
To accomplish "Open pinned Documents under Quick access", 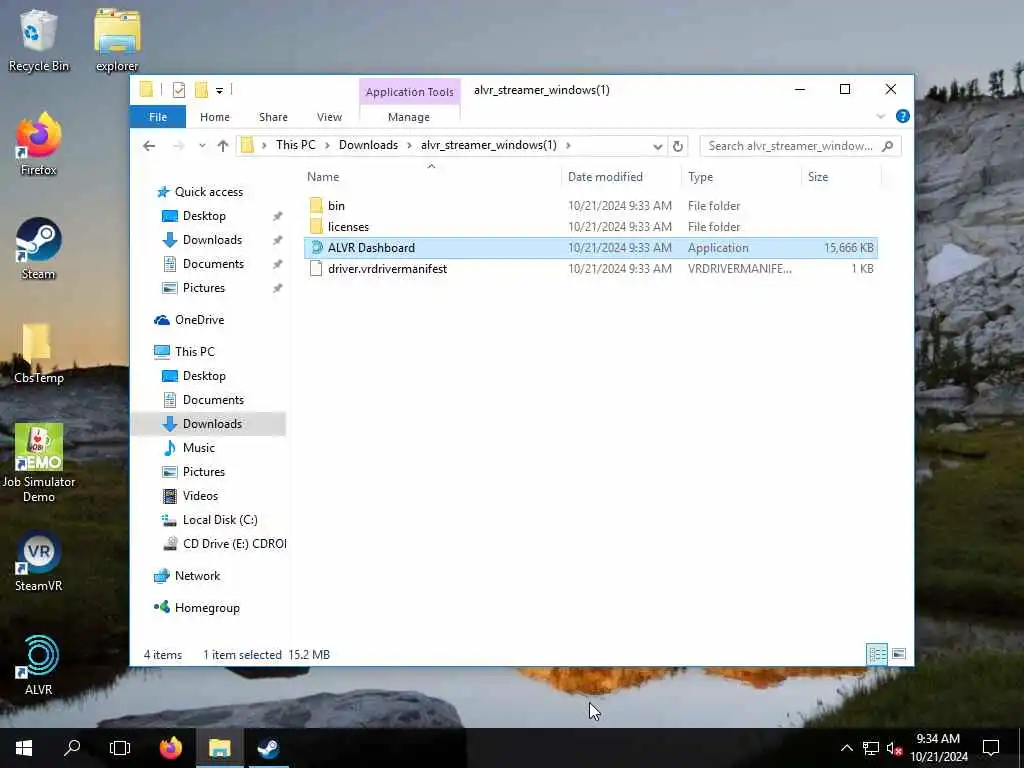I will pyautogui.click(x=213, y=264).
